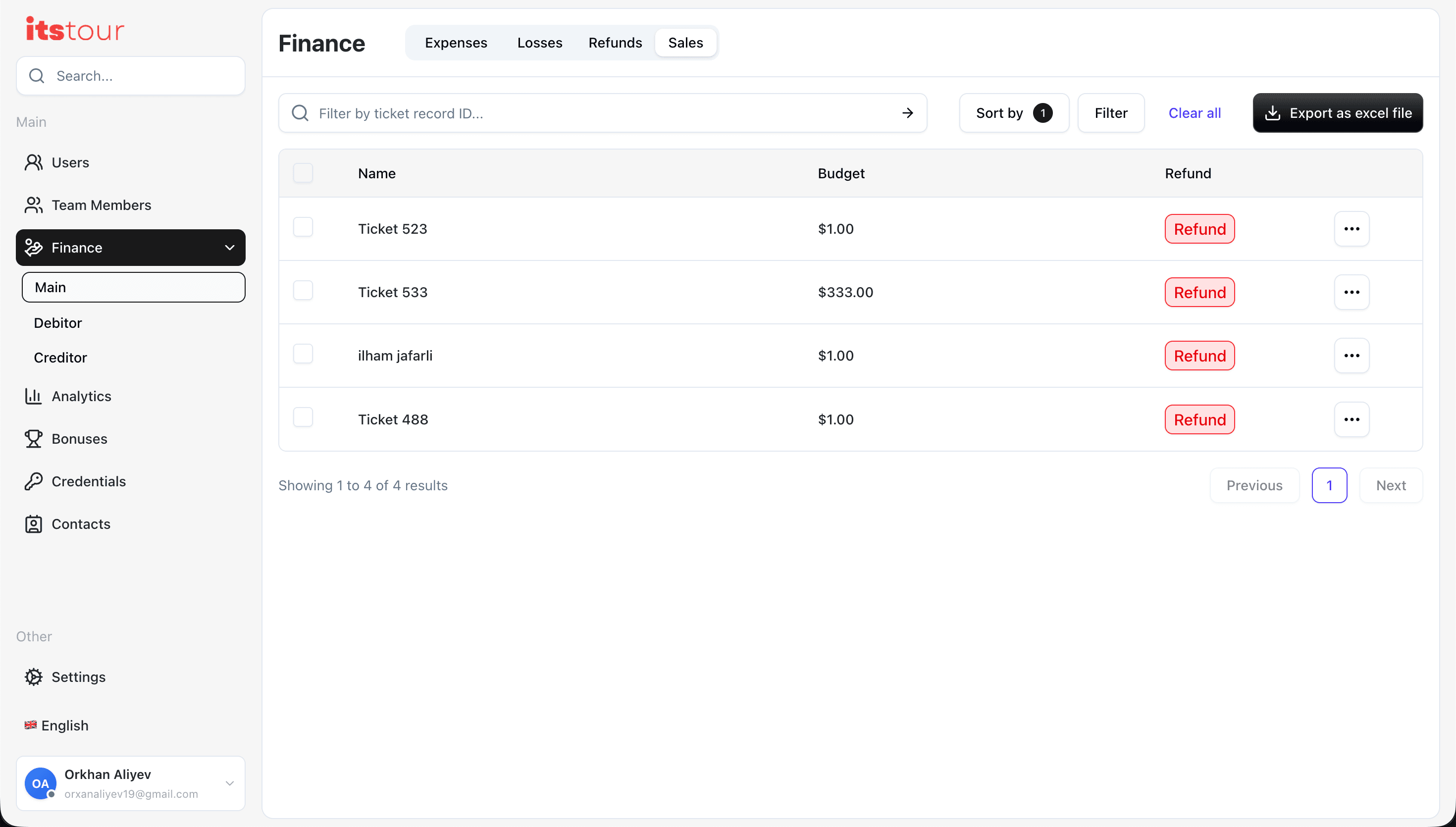Click the Users sidebar icon
This screenshot has height=827, width=1456.
point(34,162)
